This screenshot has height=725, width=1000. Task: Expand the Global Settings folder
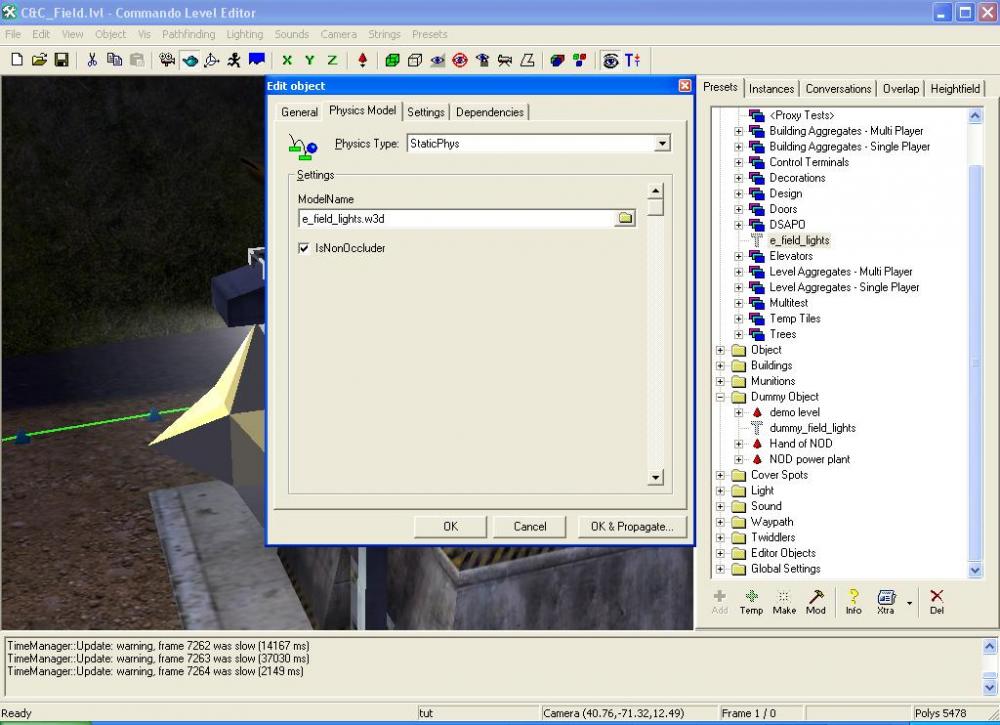(720, 569)
